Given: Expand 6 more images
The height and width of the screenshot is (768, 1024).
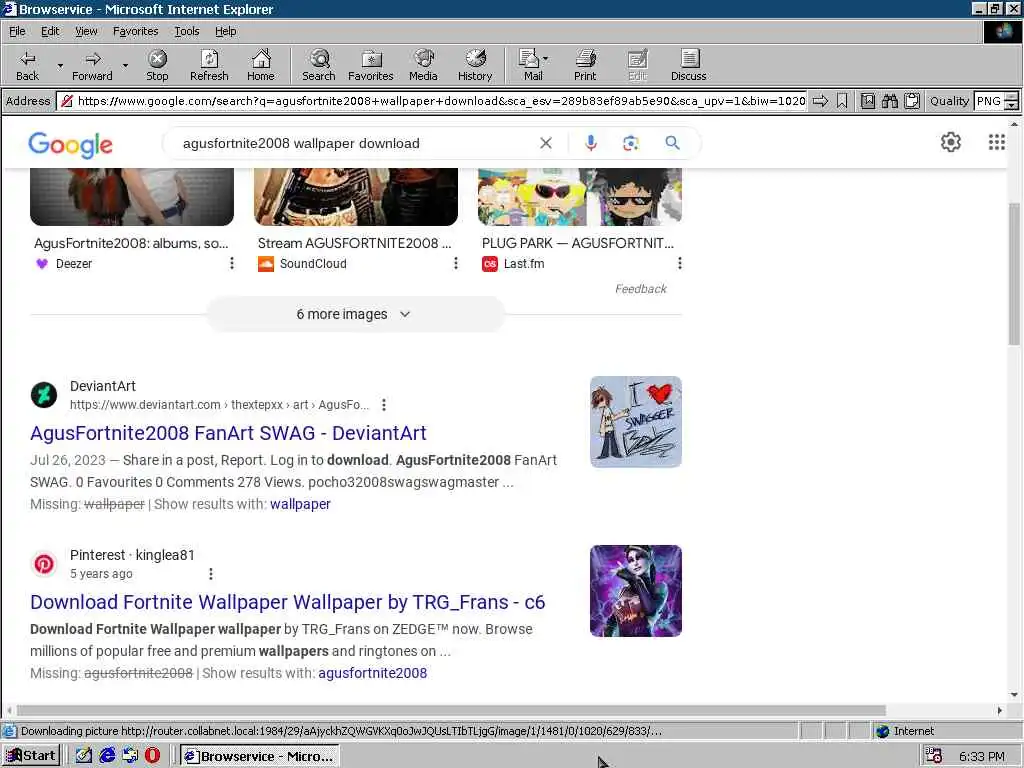Looking at the screenshot, I should (355, 314).
